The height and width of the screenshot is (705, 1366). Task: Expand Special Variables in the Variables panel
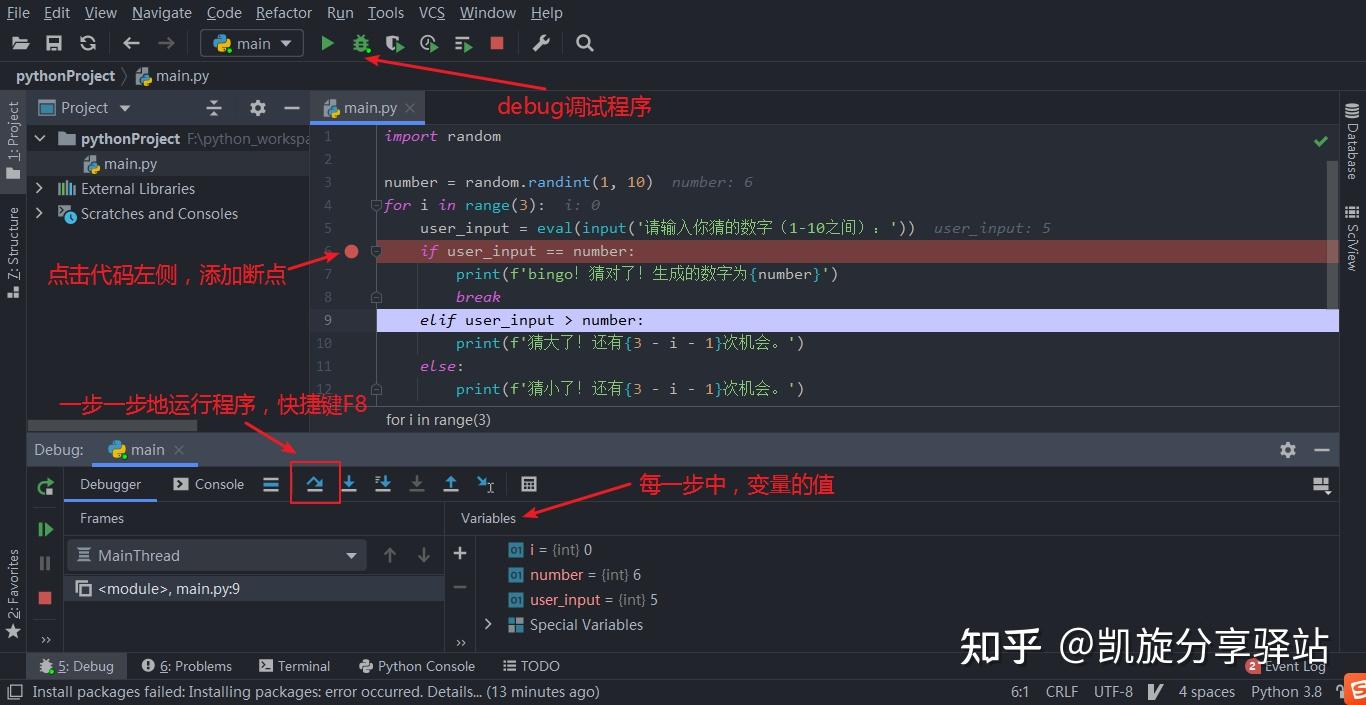pos(488,624)
